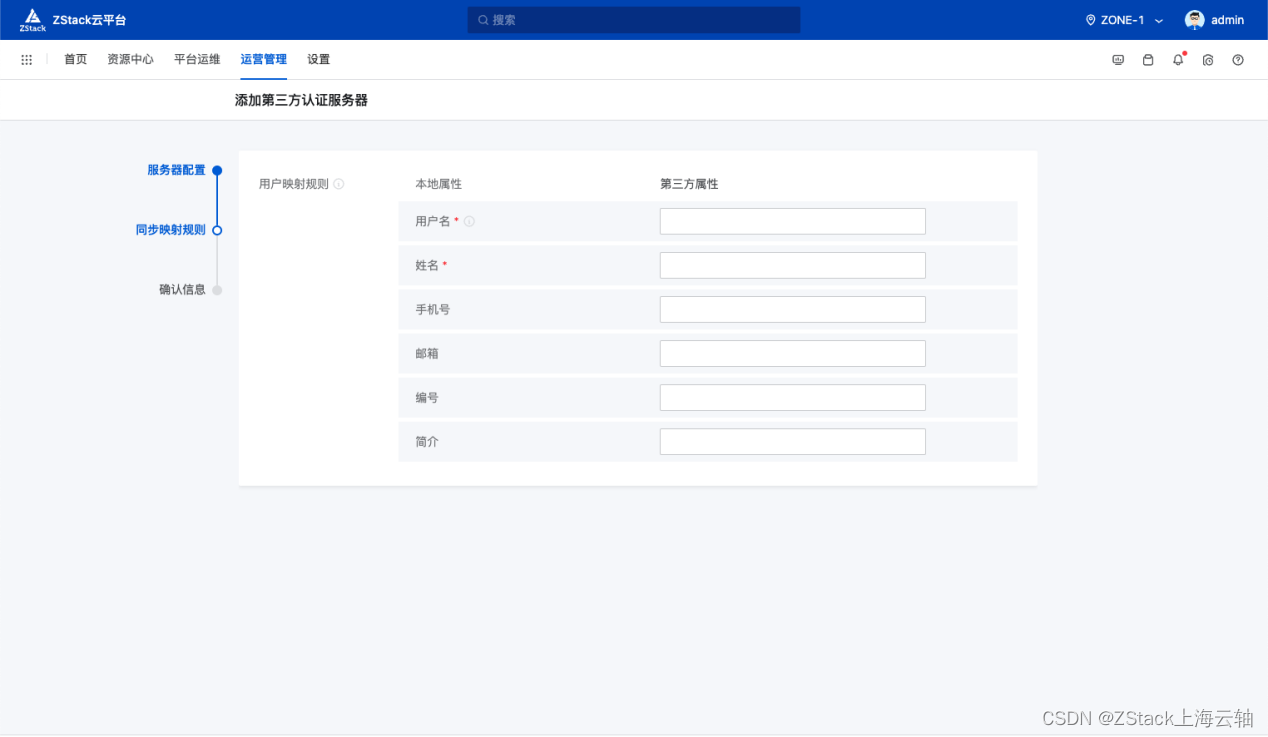Open the apps grid icon

pyautogui.click(x=27, y=59)
